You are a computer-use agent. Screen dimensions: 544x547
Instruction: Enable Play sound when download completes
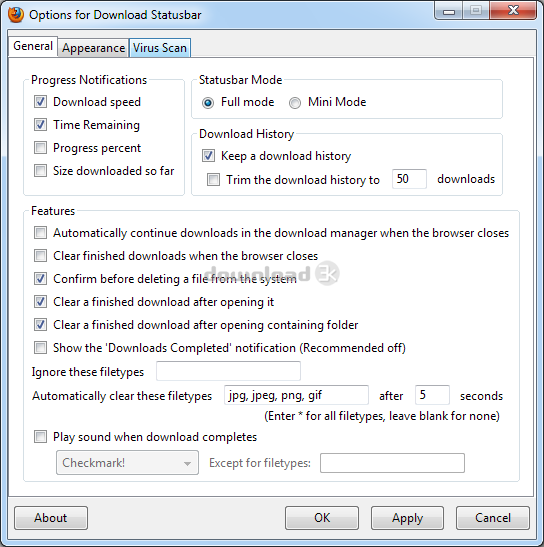pos(40,436)
